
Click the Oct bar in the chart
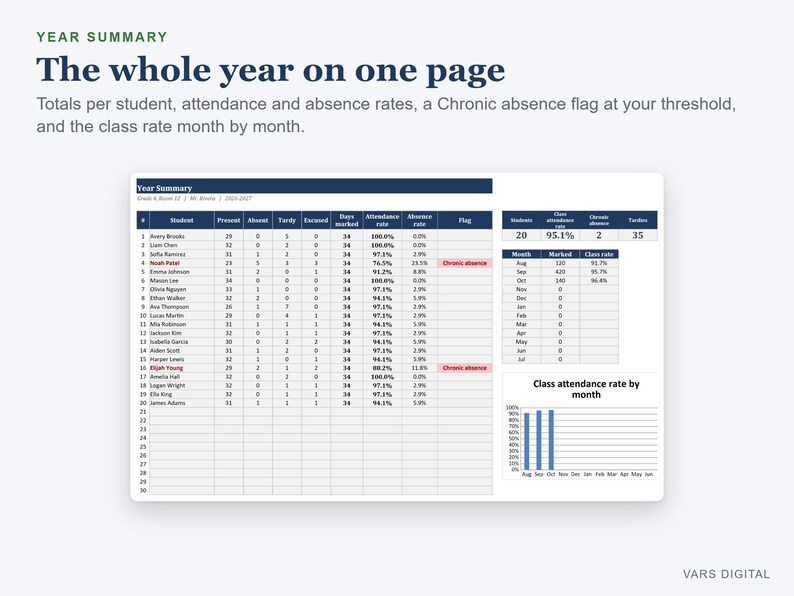551,440
